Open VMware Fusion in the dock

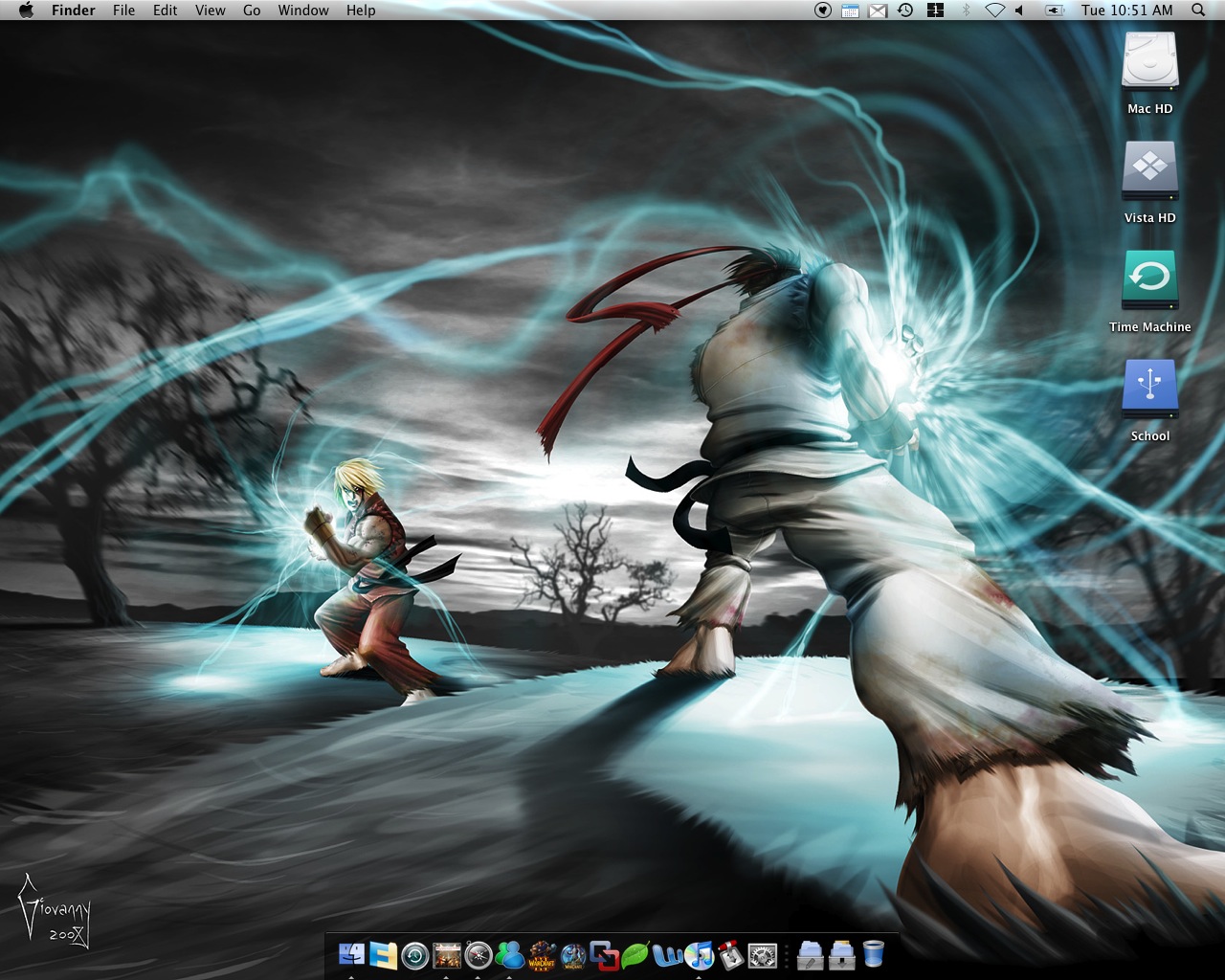[x=605, y=954]
